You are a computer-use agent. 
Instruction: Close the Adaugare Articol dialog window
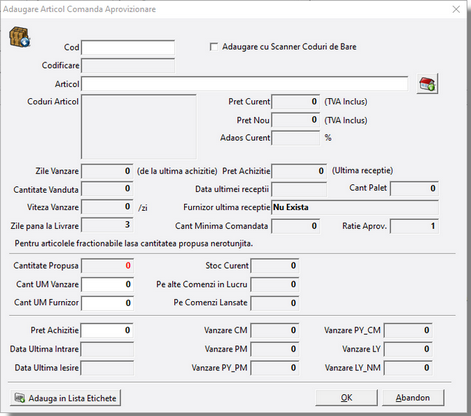pyautogui.click(x=456, y=9)
